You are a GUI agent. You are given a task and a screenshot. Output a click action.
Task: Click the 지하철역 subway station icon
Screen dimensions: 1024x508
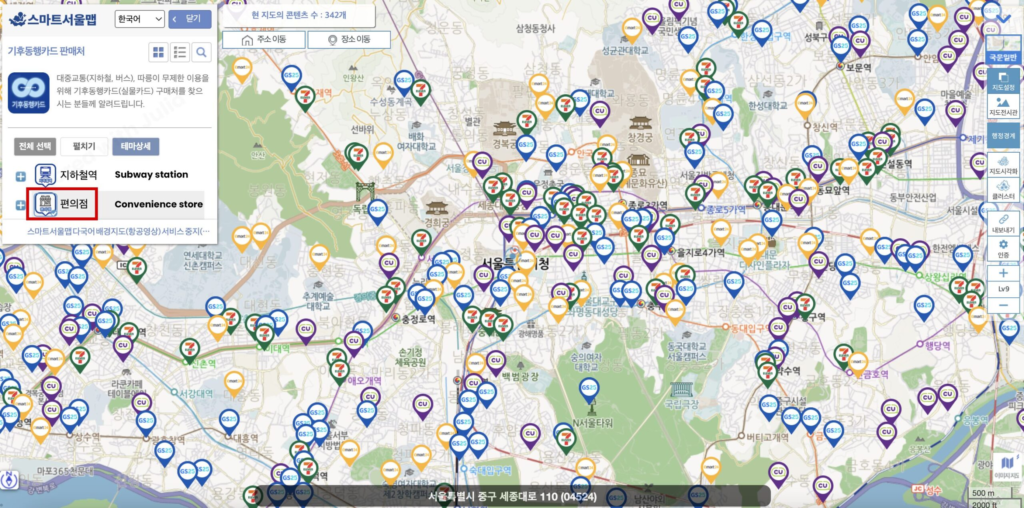click(47, 175)
